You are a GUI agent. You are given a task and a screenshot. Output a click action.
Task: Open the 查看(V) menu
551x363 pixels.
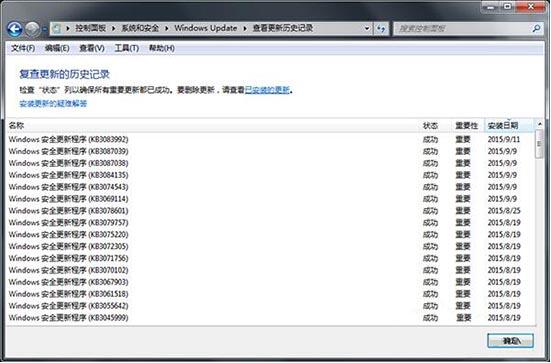click(92, 48)
